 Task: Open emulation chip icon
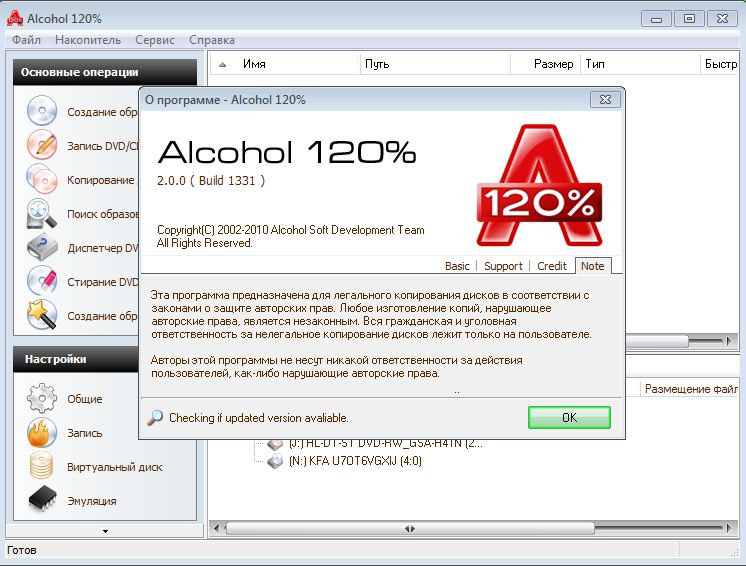click(42, 499)
